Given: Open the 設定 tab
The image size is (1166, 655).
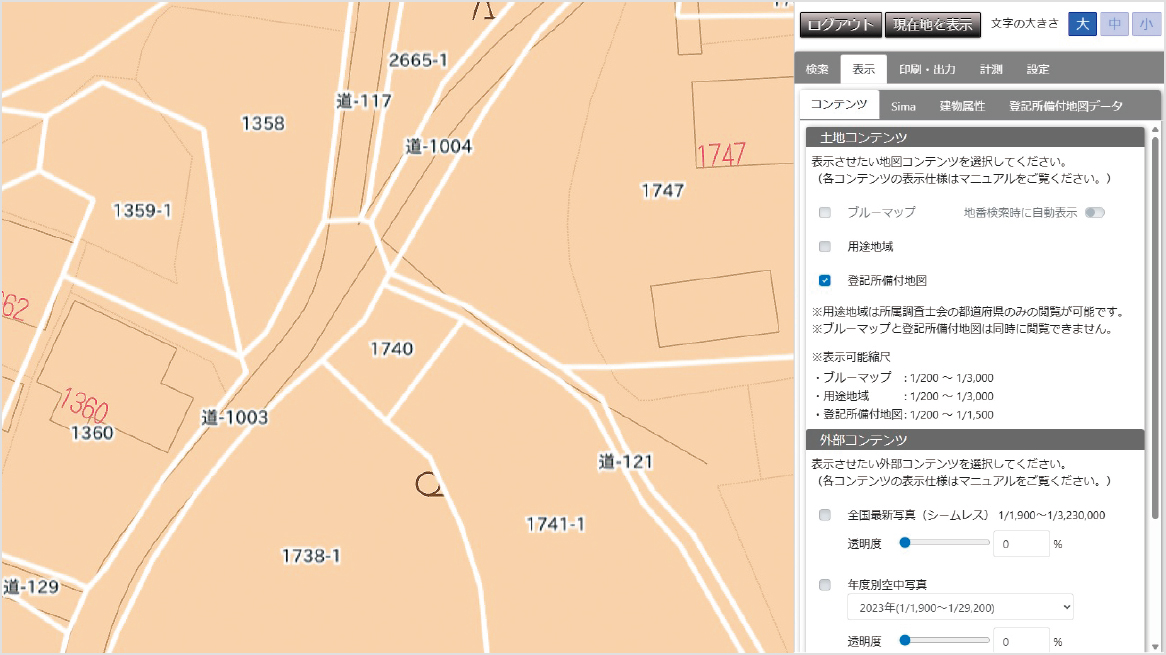Looking at the screenshot, I should [1037, 68].
